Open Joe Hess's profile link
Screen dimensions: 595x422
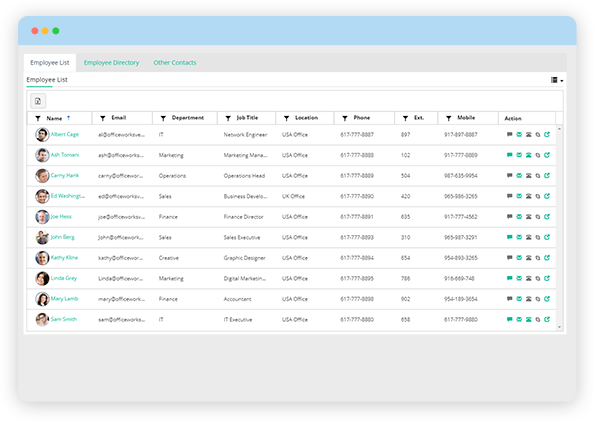(61, 216)
